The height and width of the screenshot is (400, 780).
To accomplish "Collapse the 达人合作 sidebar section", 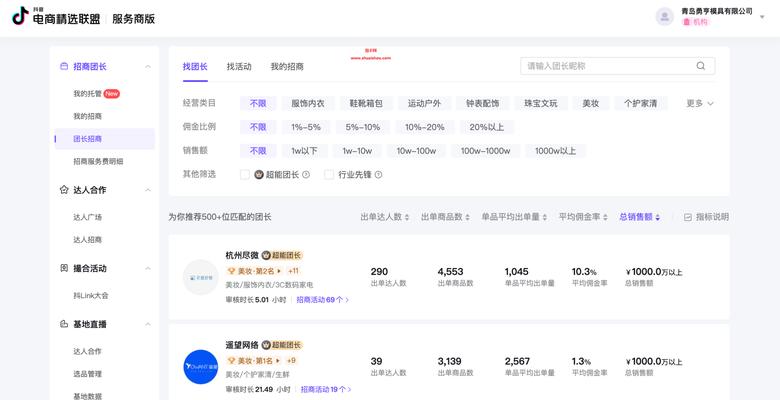I will pyautogui.click(x=148, y=189).
